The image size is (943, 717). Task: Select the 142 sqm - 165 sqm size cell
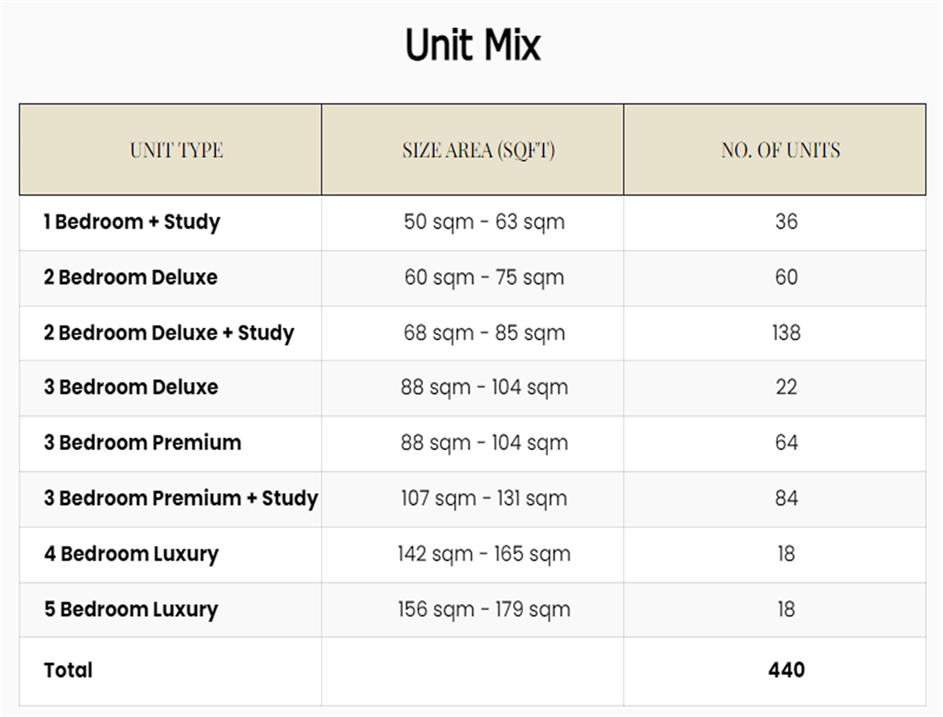(484, 554)
